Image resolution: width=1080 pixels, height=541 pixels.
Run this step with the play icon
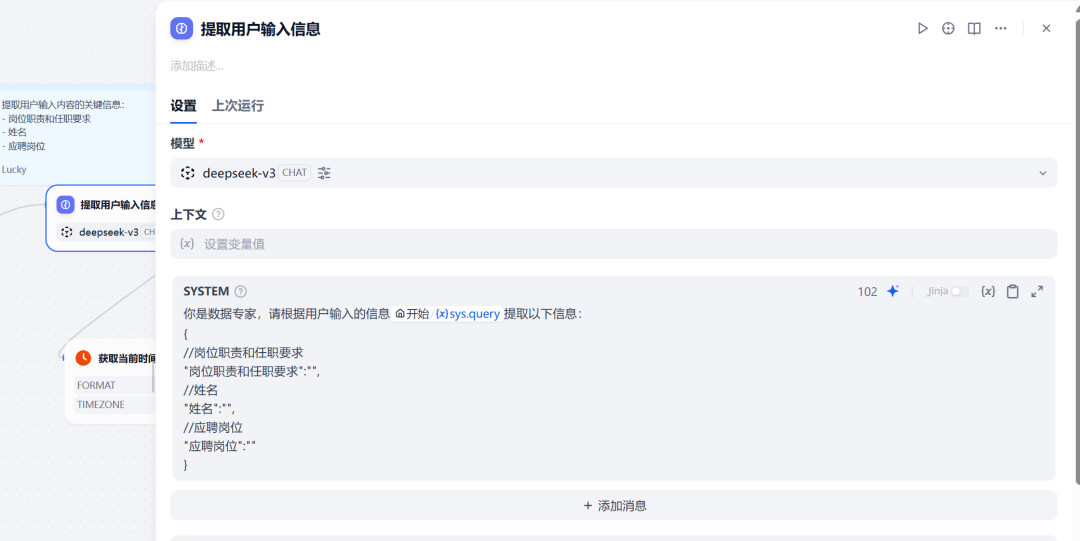point(922,28)
